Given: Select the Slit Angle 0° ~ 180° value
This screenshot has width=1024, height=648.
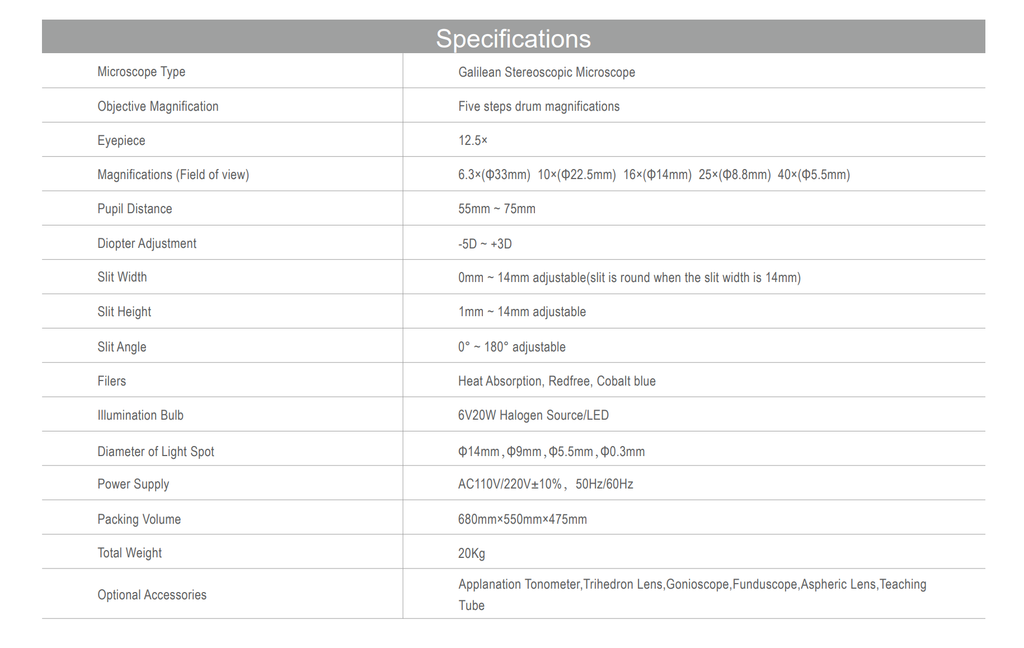Looking at the screenshot, I should pos(511,347).
